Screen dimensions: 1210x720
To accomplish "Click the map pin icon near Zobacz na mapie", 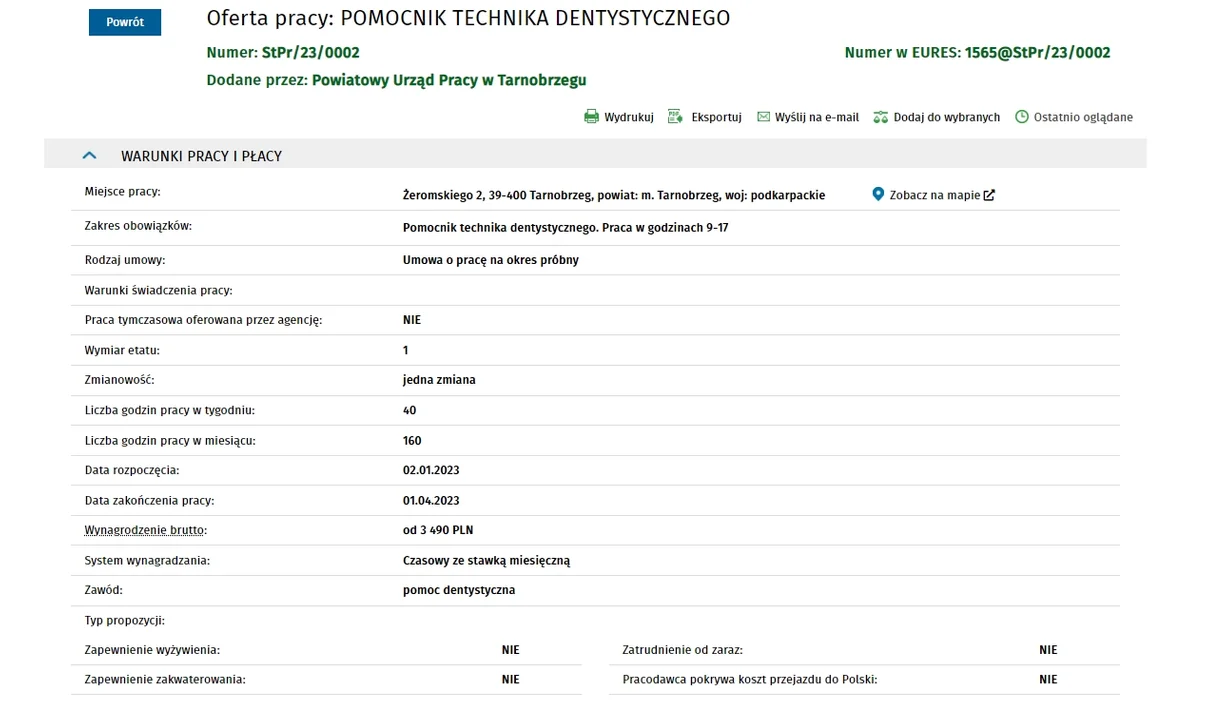I will tap(878, 194).
